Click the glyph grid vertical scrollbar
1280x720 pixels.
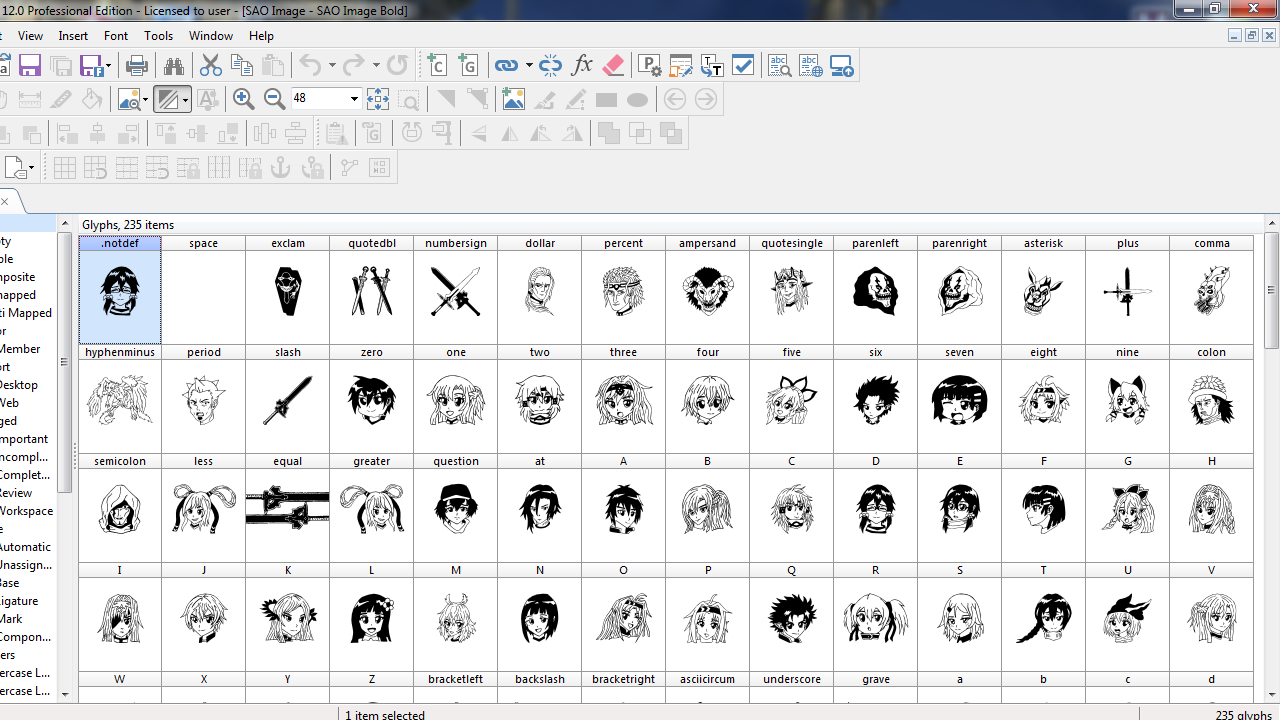(x=1271, y=290)
